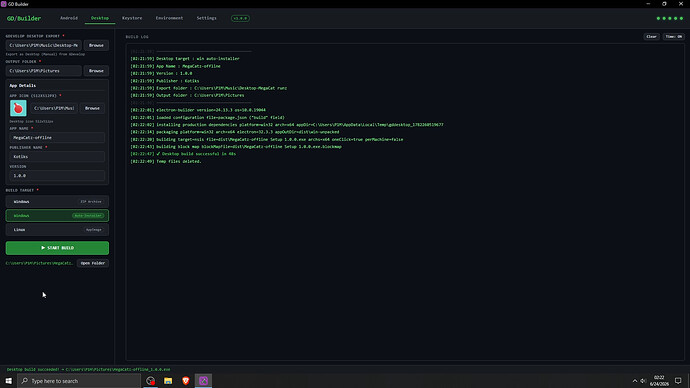Click log line 'App Name : MegaCatz-offline'
This screenshot has height=388, width=690.
click(176, 66)
